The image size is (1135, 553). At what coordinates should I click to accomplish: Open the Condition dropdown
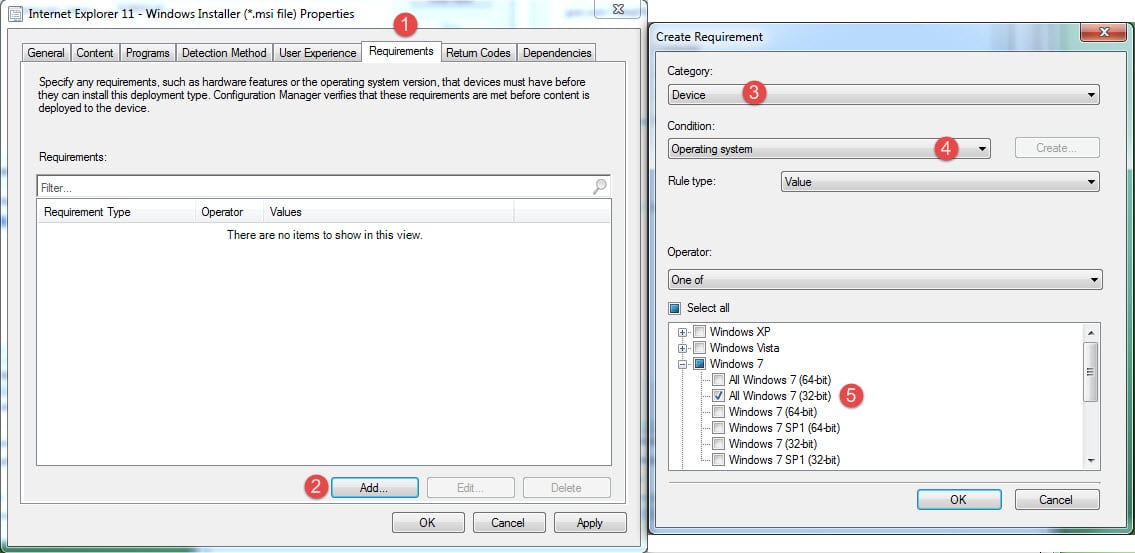point(829,149)
